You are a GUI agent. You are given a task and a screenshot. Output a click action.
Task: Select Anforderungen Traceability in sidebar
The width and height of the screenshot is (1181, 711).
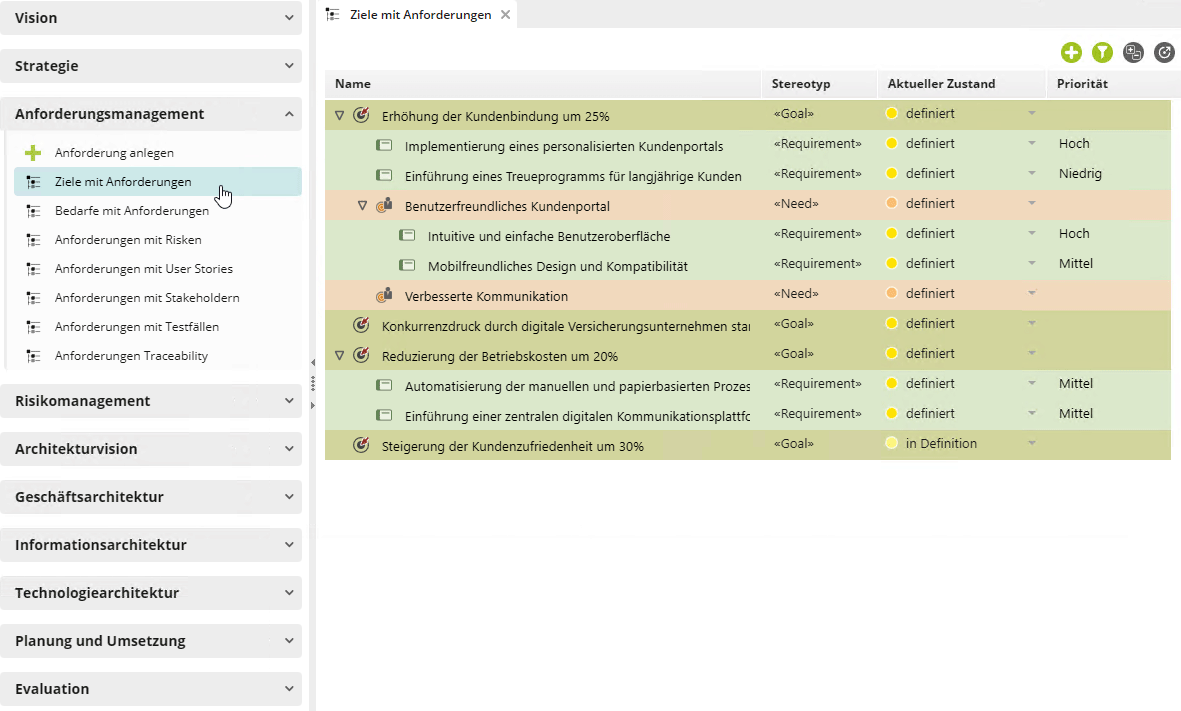(x=131, y=356)
